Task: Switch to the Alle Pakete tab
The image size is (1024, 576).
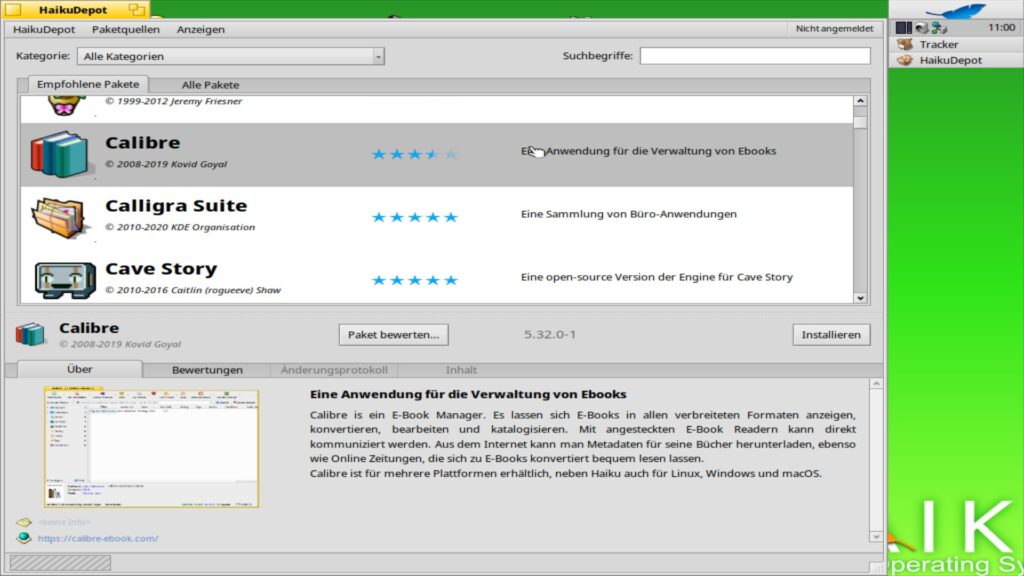Action: point(210,85)
